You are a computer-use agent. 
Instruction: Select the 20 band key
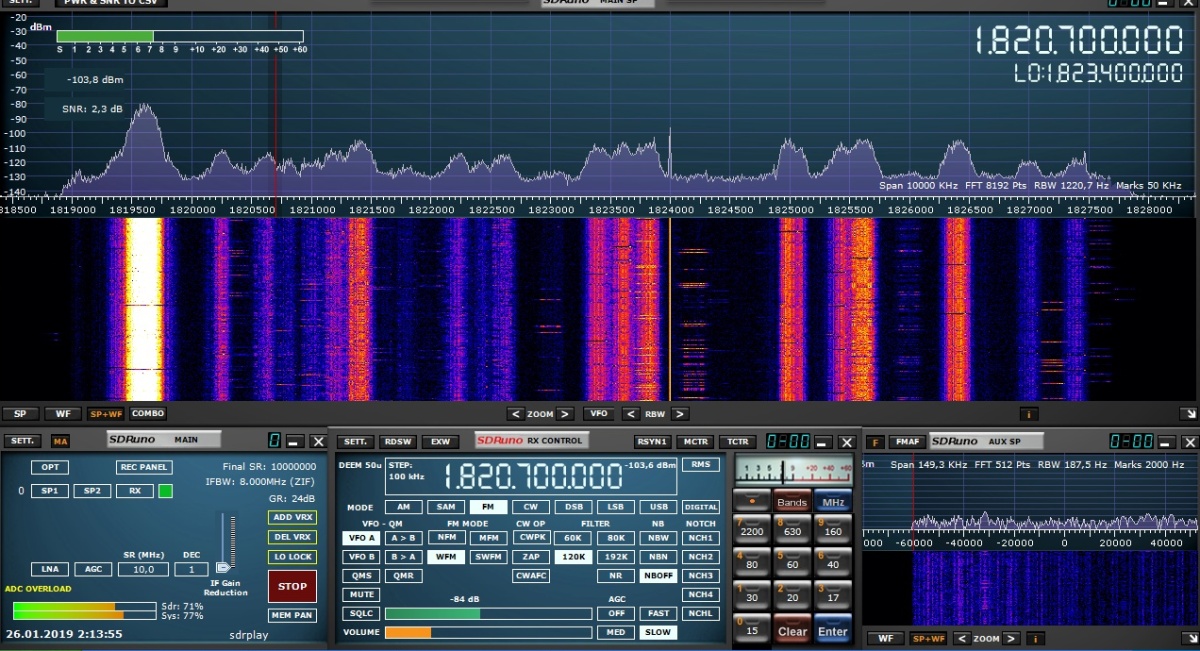point(792,597)
